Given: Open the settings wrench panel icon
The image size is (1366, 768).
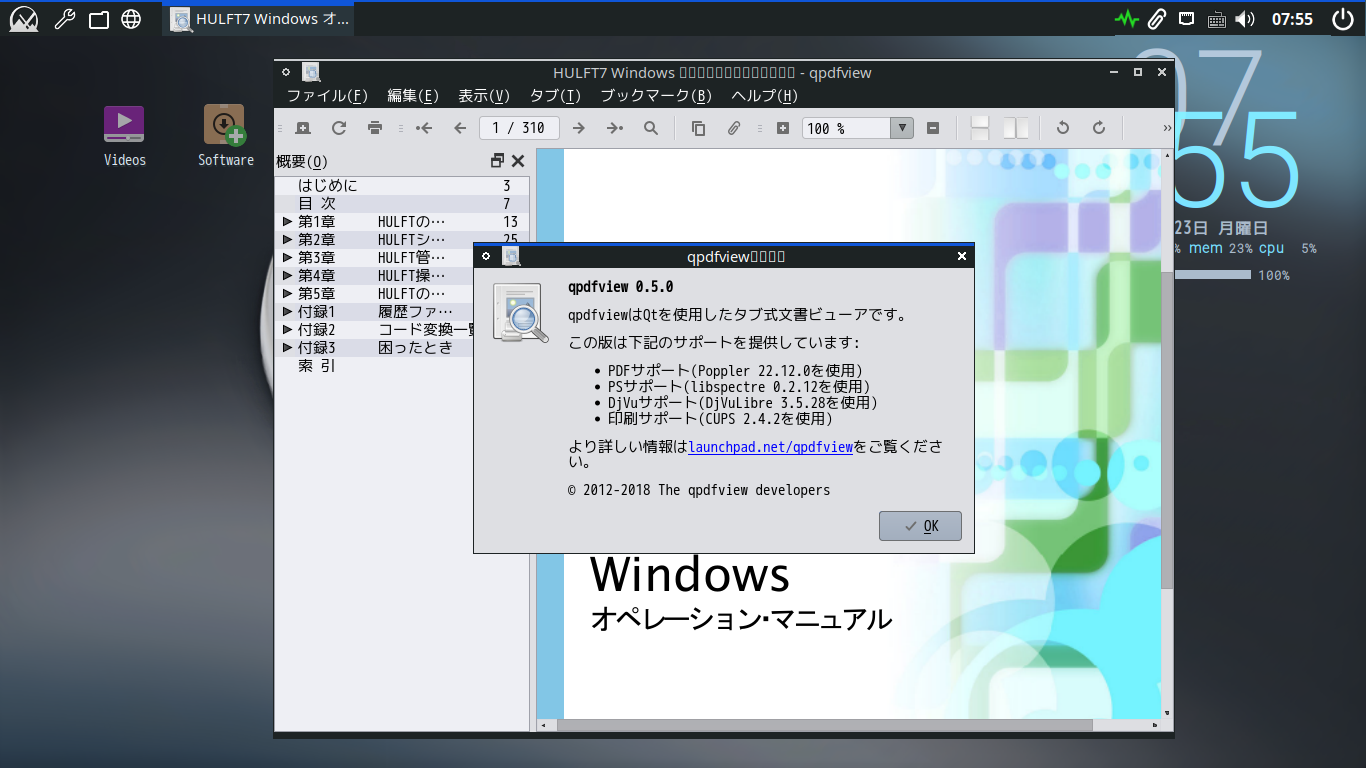Looking at the screenshot, I should click(65, 19).
